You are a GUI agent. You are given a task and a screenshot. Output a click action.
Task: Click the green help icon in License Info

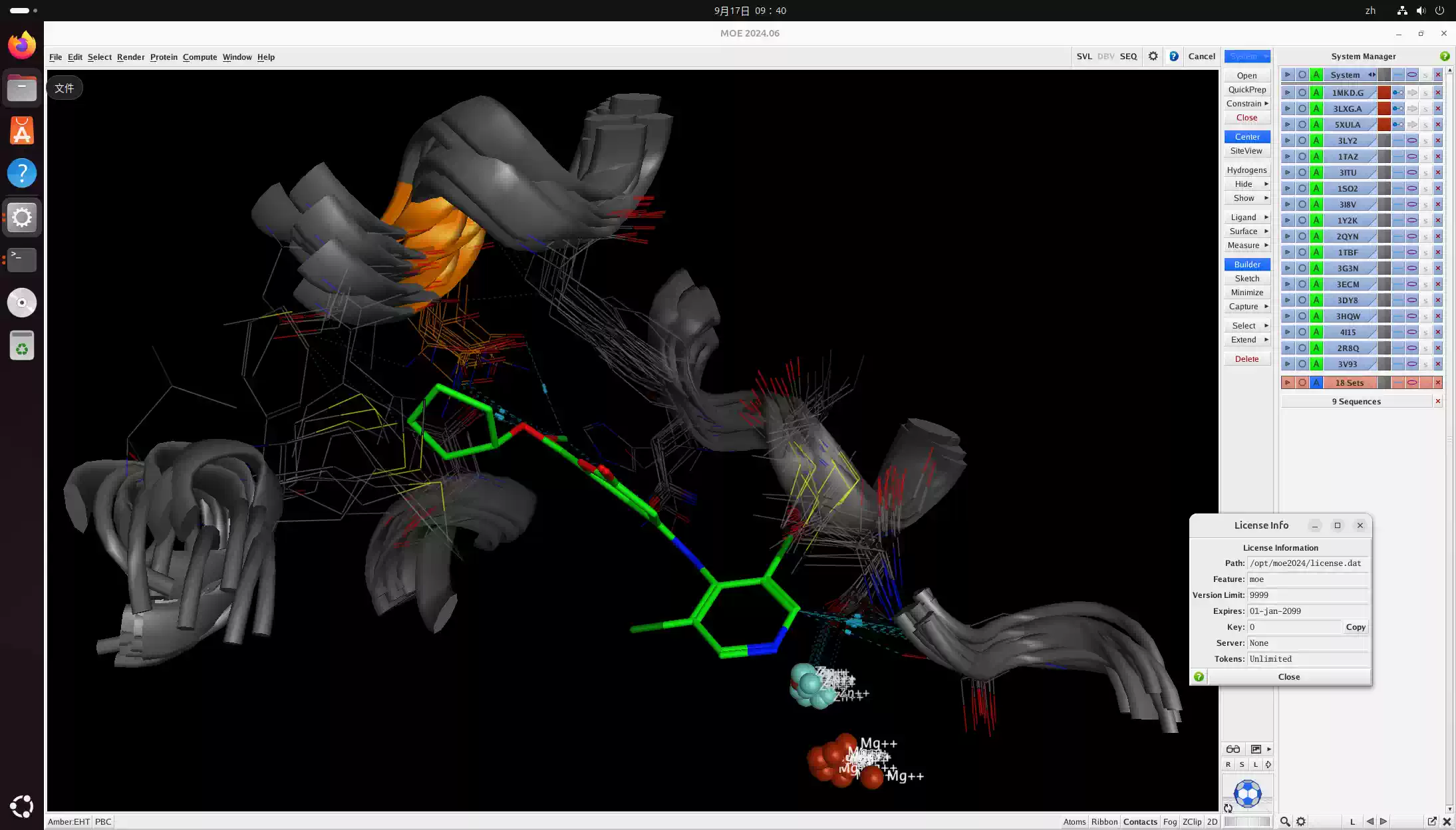(x=1199, y=676)
